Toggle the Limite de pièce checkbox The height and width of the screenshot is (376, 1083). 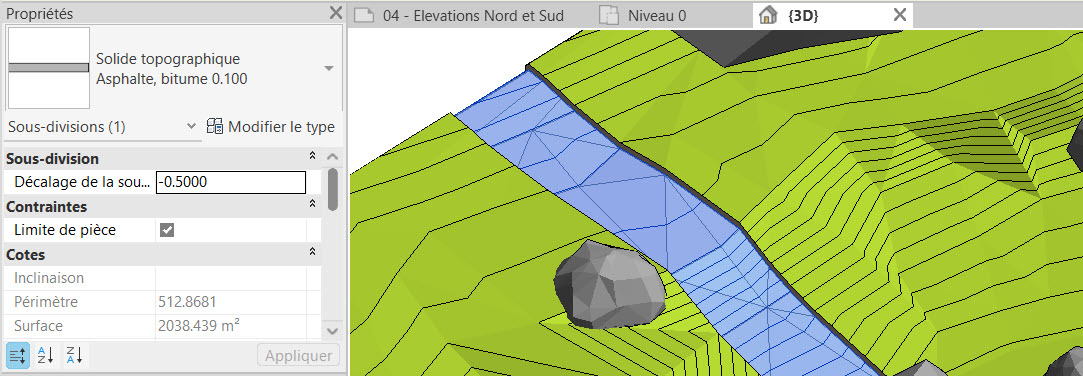(x=166, y=230)
